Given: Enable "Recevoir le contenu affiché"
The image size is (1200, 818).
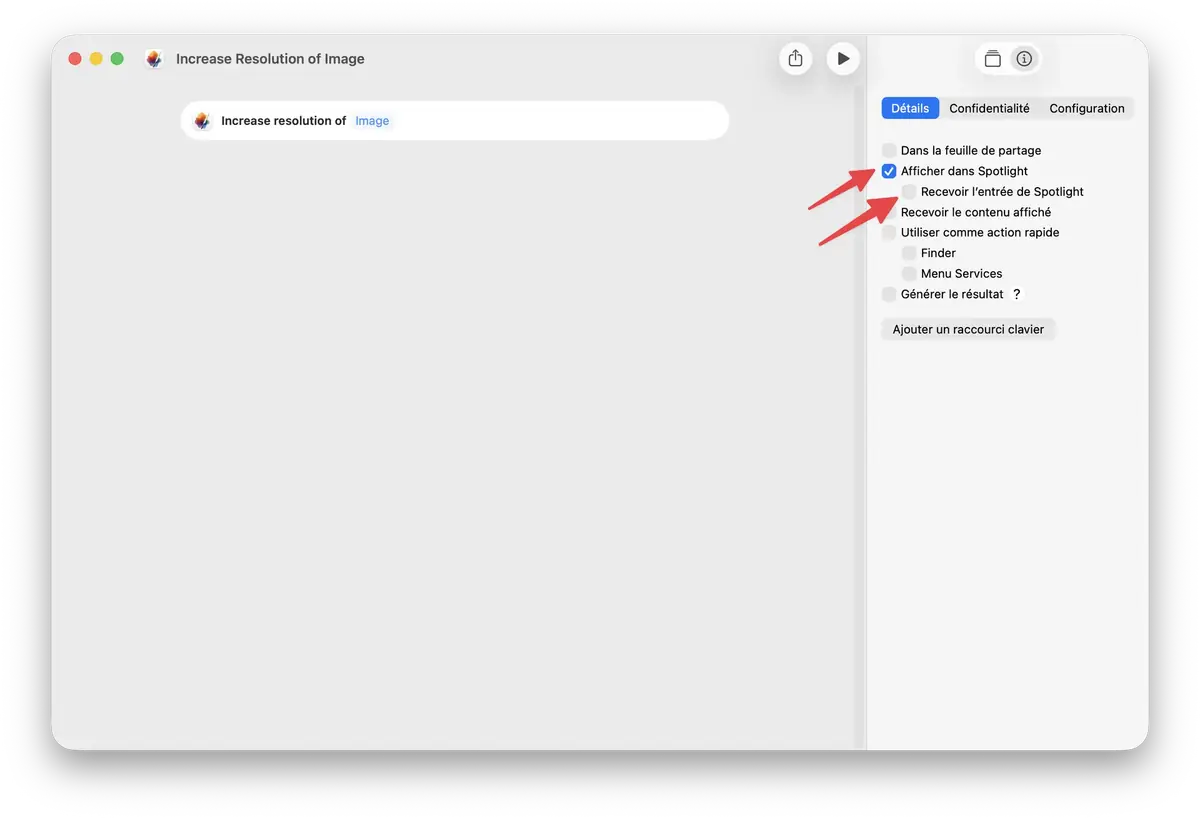Looking at the screenshot, I should point(888,212).
